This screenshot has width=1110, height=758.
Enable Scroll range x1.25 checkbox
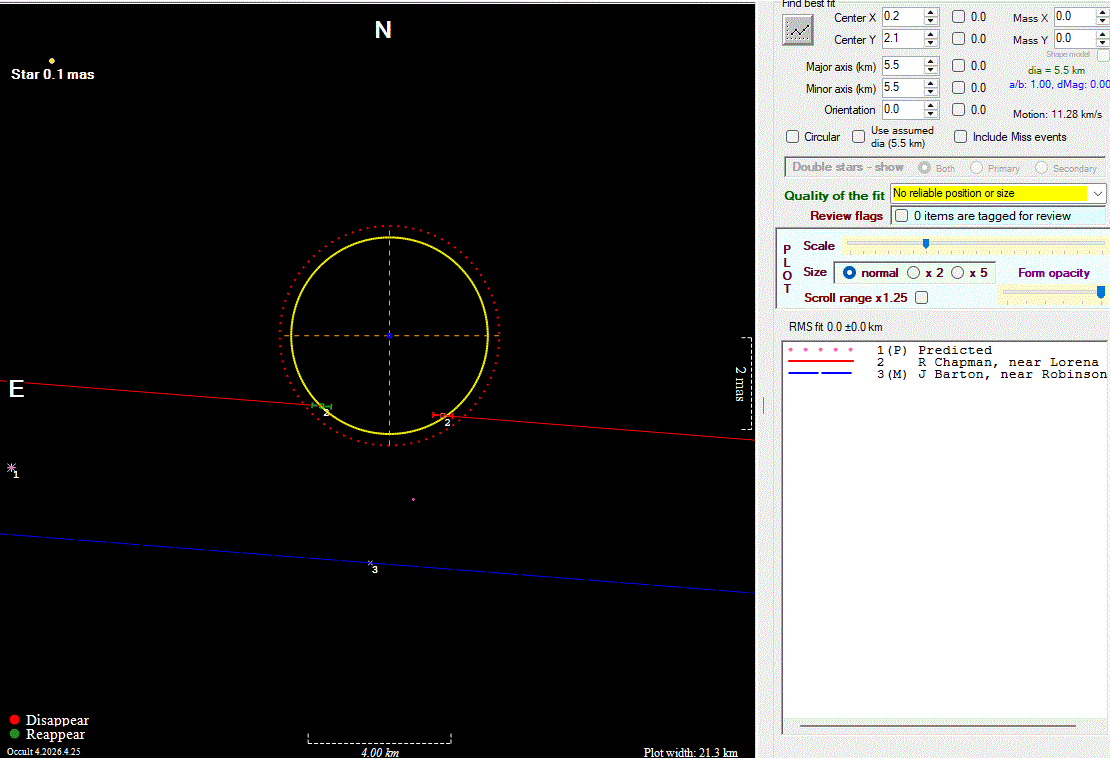922,298
